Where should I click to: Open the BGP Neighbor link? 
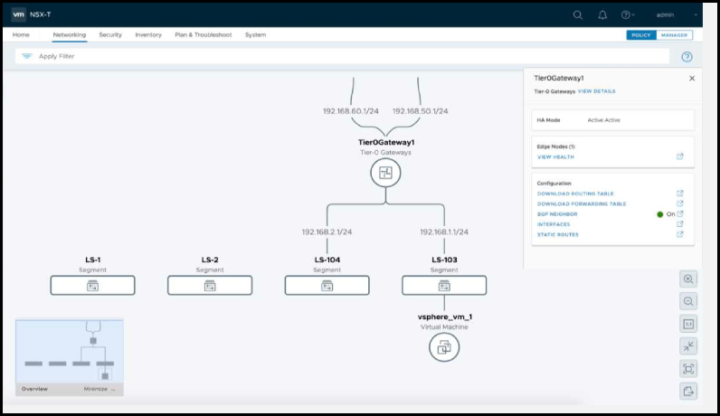point(557,214)
